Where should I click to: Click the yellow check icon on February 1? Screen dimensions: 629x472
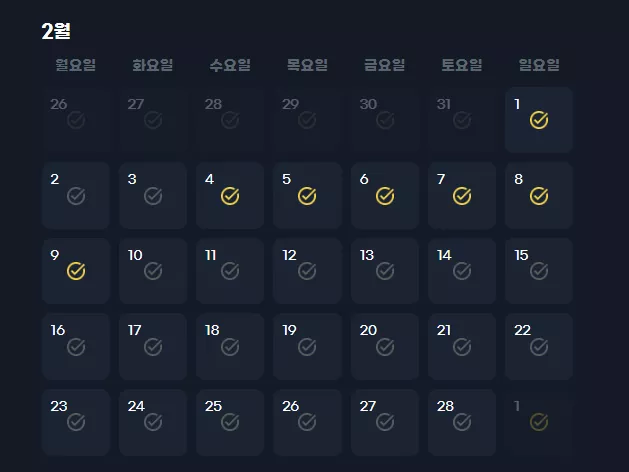coord(539,120)
